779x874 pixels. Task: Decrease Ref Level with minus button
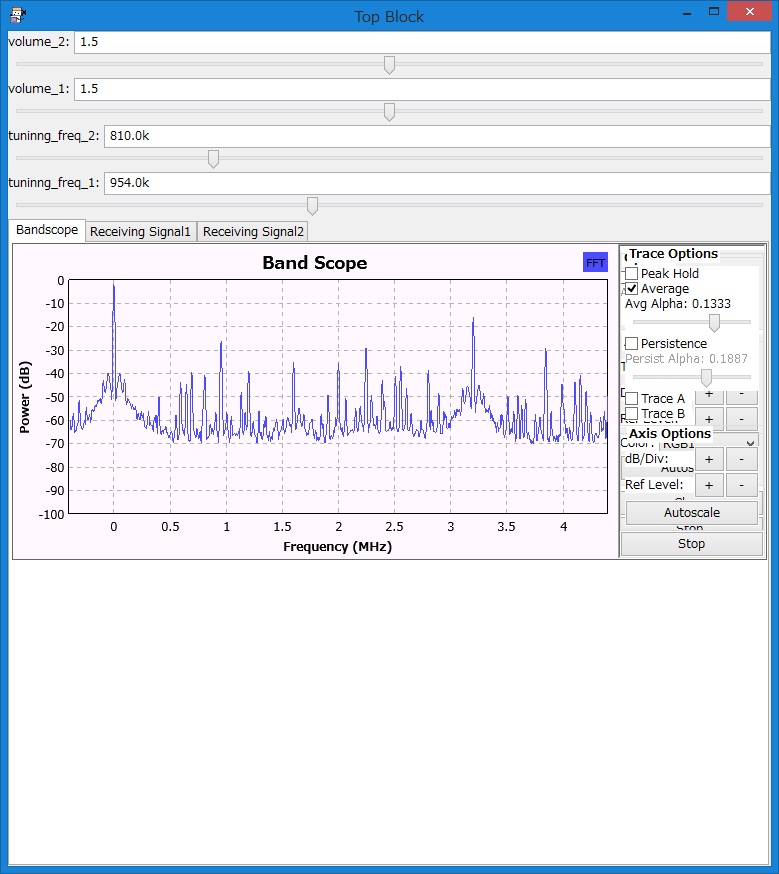[x=742, y=485]
